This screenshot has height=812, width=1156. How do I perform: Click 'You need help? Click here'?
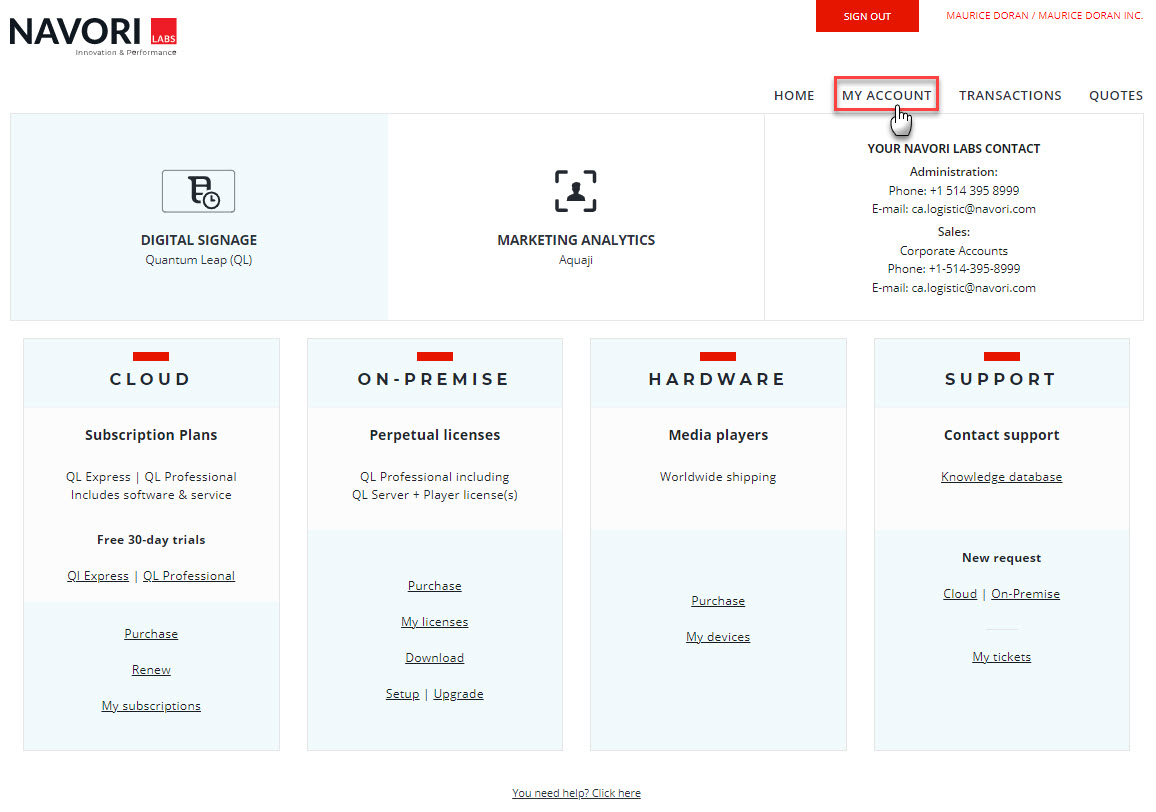[577, 793]
